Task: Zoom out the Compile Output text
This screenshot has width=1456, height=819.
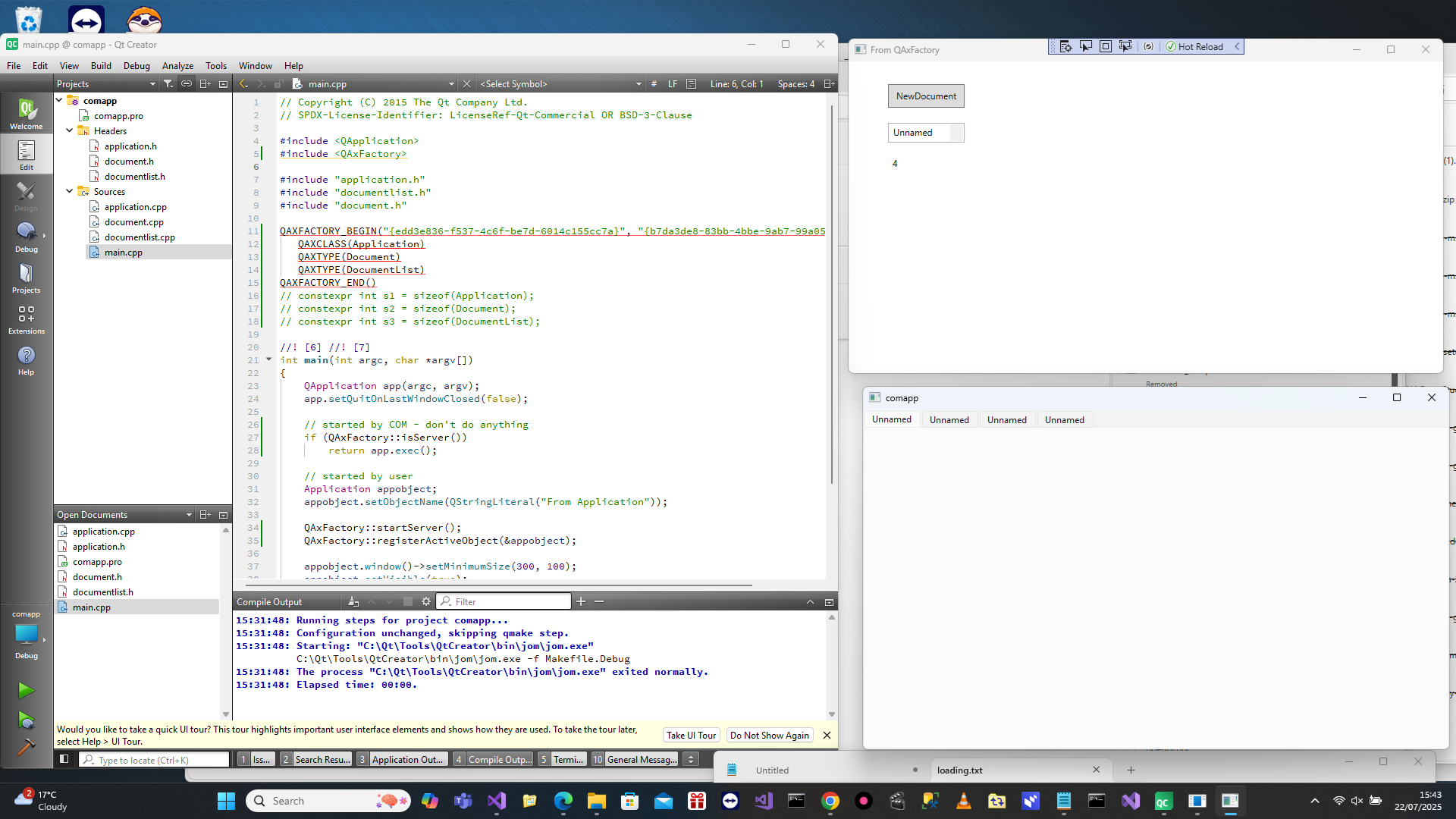Action: pos(599,601)
